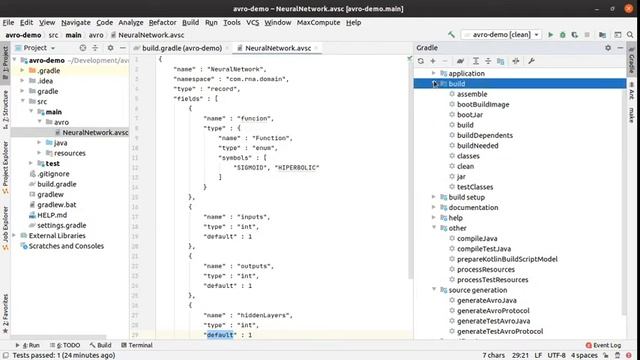Open Gradle panel gear options

[608, 48]
